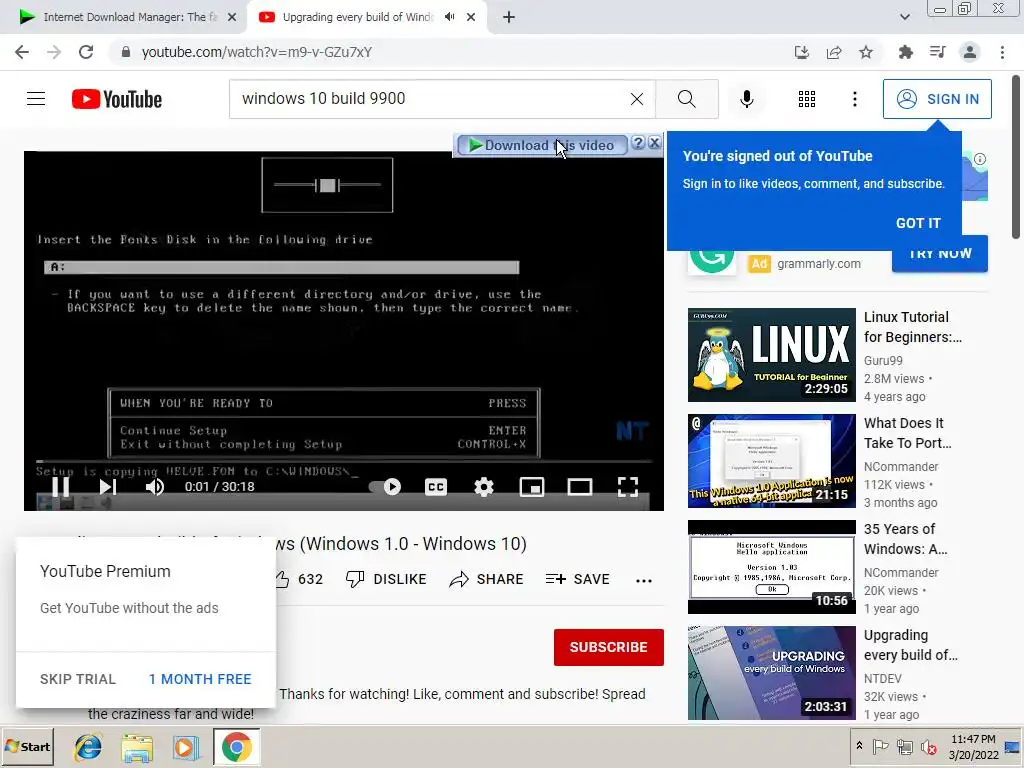Dismiss signed-out notice with GOT IT
Viewport: 1024px width, 768px height.
[x=918, y=223]
